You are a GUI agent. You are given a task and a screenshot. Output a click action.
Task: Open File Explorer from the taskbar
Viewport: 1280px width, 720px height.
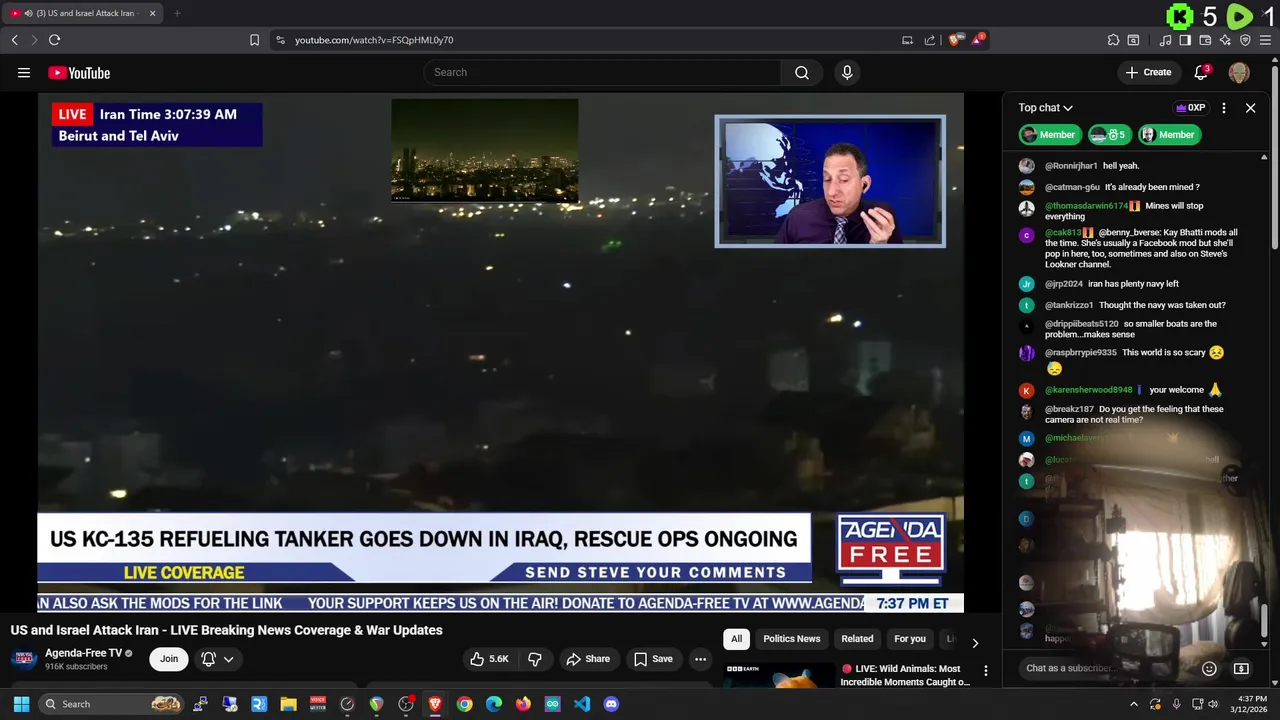288,704
